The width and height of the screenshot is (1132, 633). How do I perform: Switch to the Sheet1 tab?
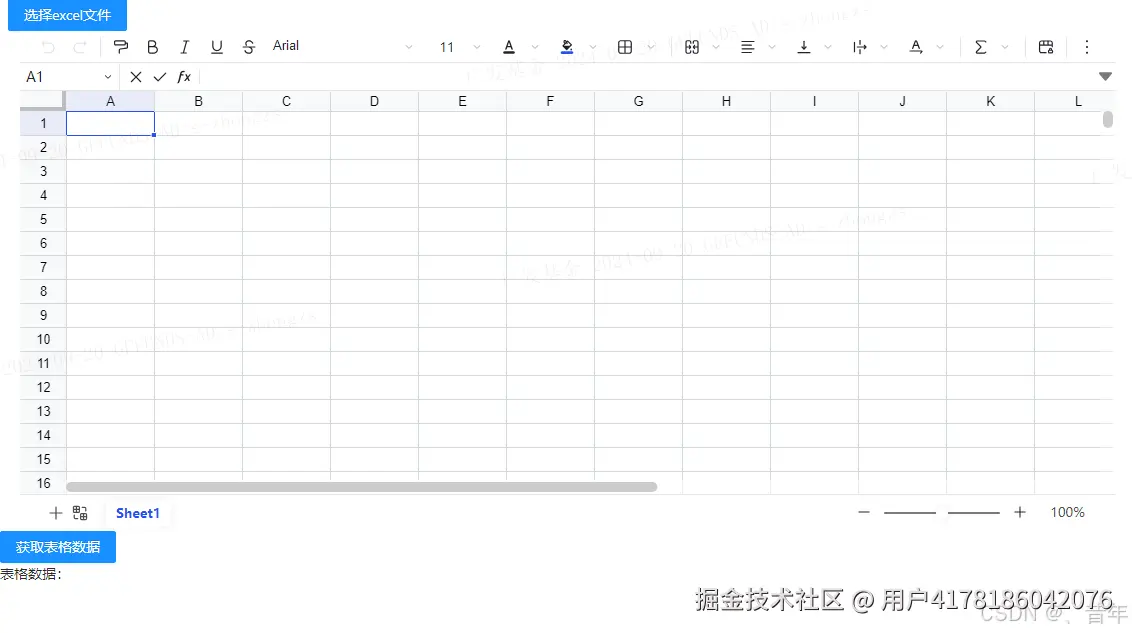[138, 512]
